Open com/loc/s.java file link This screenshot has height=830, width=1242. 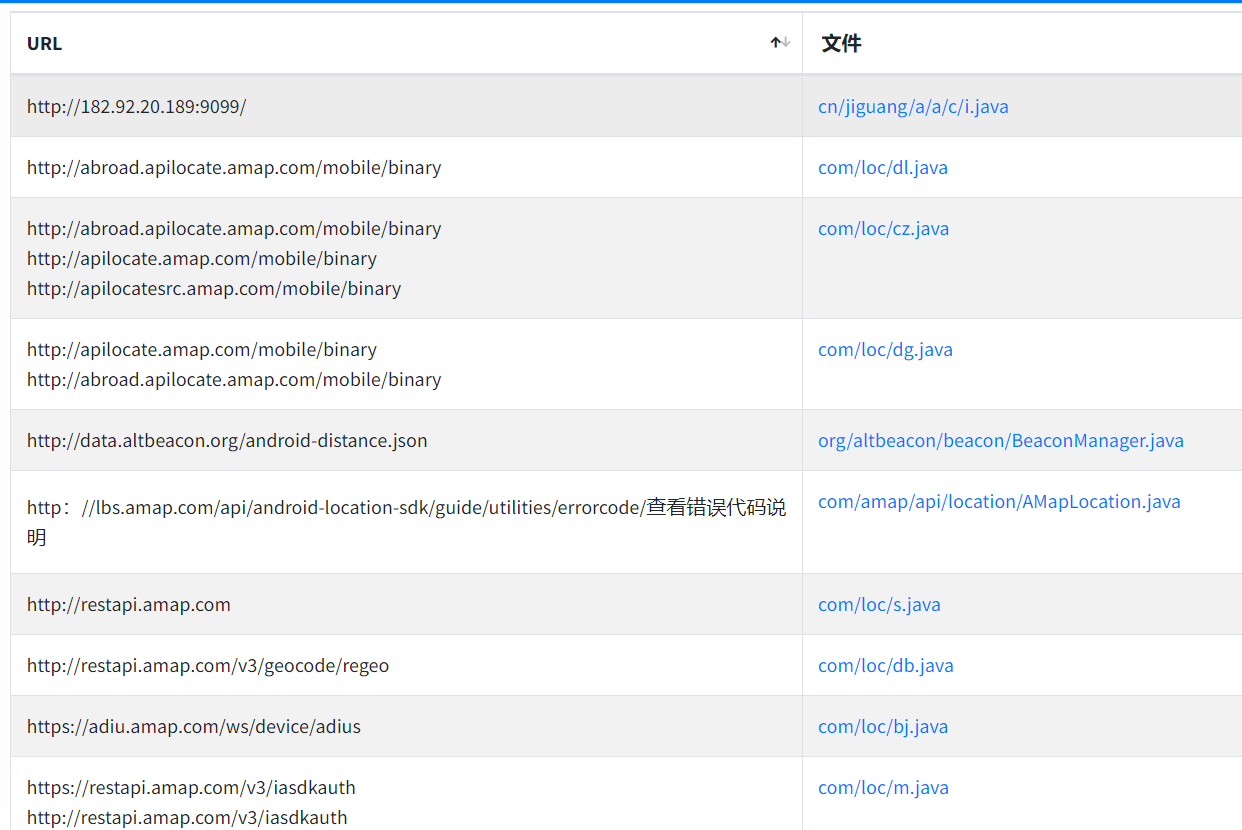tap(879, 604)
